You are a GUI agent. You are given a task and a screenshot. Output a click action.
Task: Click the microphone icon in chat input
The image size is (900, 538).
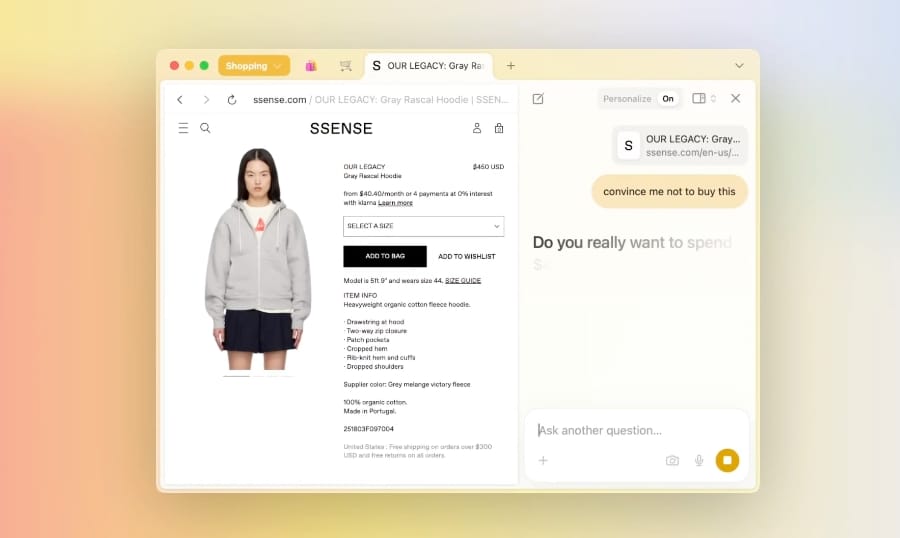coord(699,460)
